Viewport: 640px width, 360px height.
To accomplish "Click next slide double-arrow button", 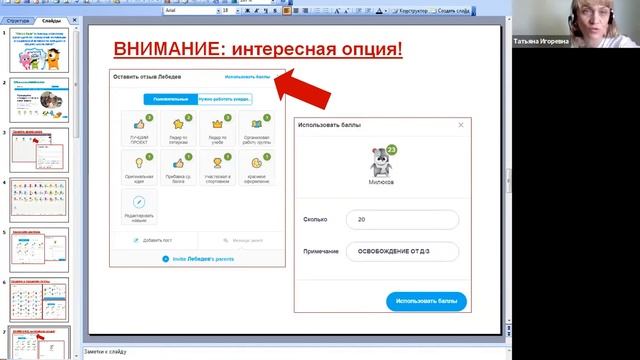I will pyautogui.click(x=509, y=333).
